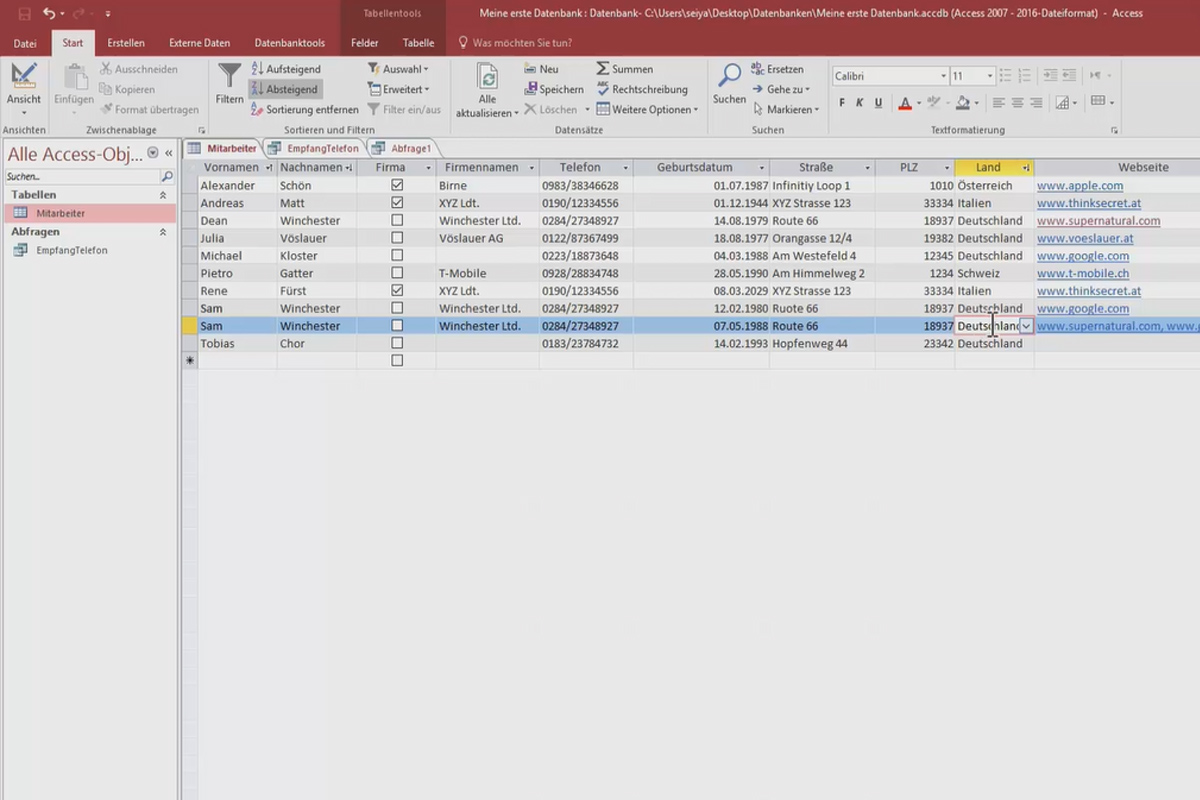The height and width of the screenshot is (800, 1200).
Task: Open Markieren dropdown
Action: click(786, 110)
